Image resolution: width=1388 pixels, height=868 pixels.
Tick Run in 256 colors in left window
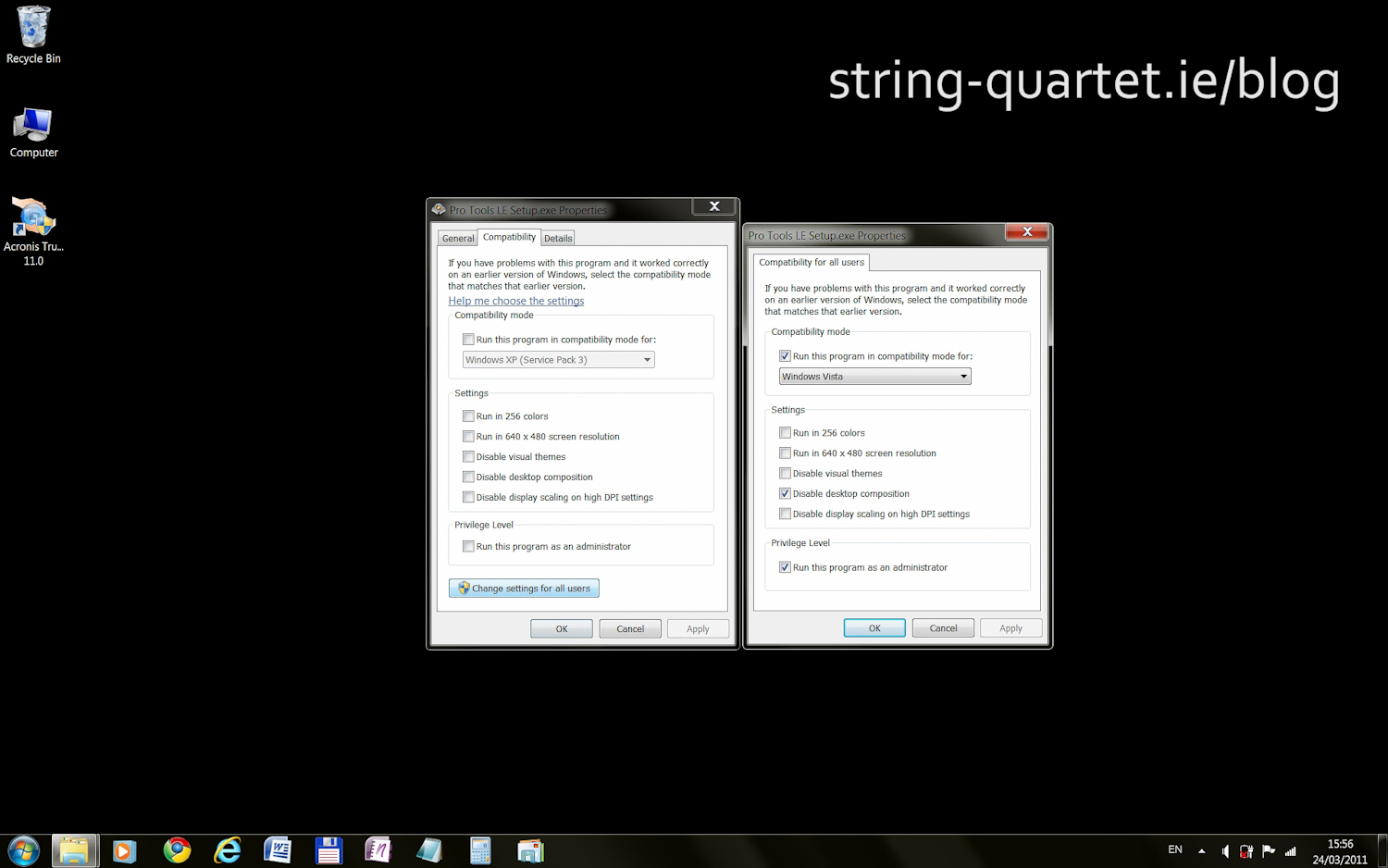pyautogui.click(x=468, y=416)
